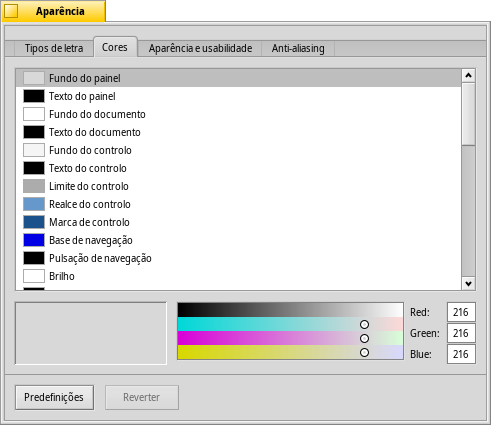The width and height of the screenshot is (491, 425).
Task: Select the 'Texto do documento' list entry
Action: (238, 132)
